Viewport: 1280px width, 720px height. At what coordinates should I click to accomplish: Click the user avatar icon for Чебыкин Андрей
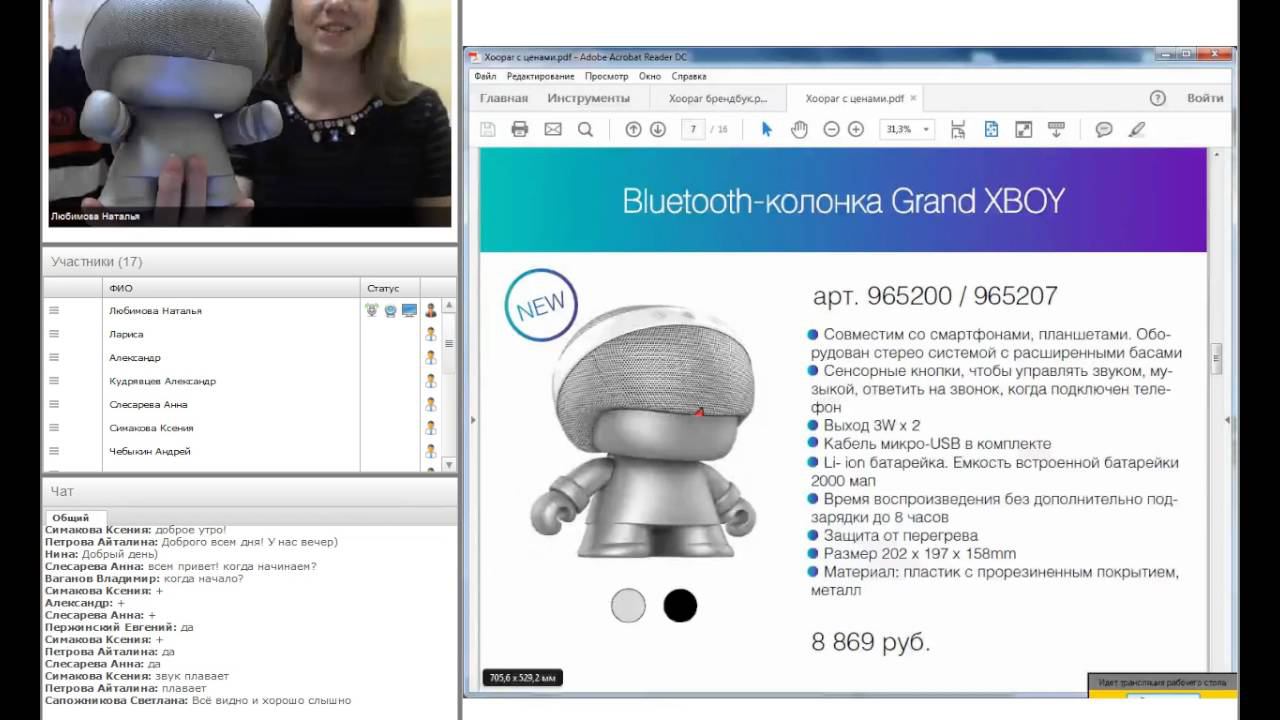(431, 451)
